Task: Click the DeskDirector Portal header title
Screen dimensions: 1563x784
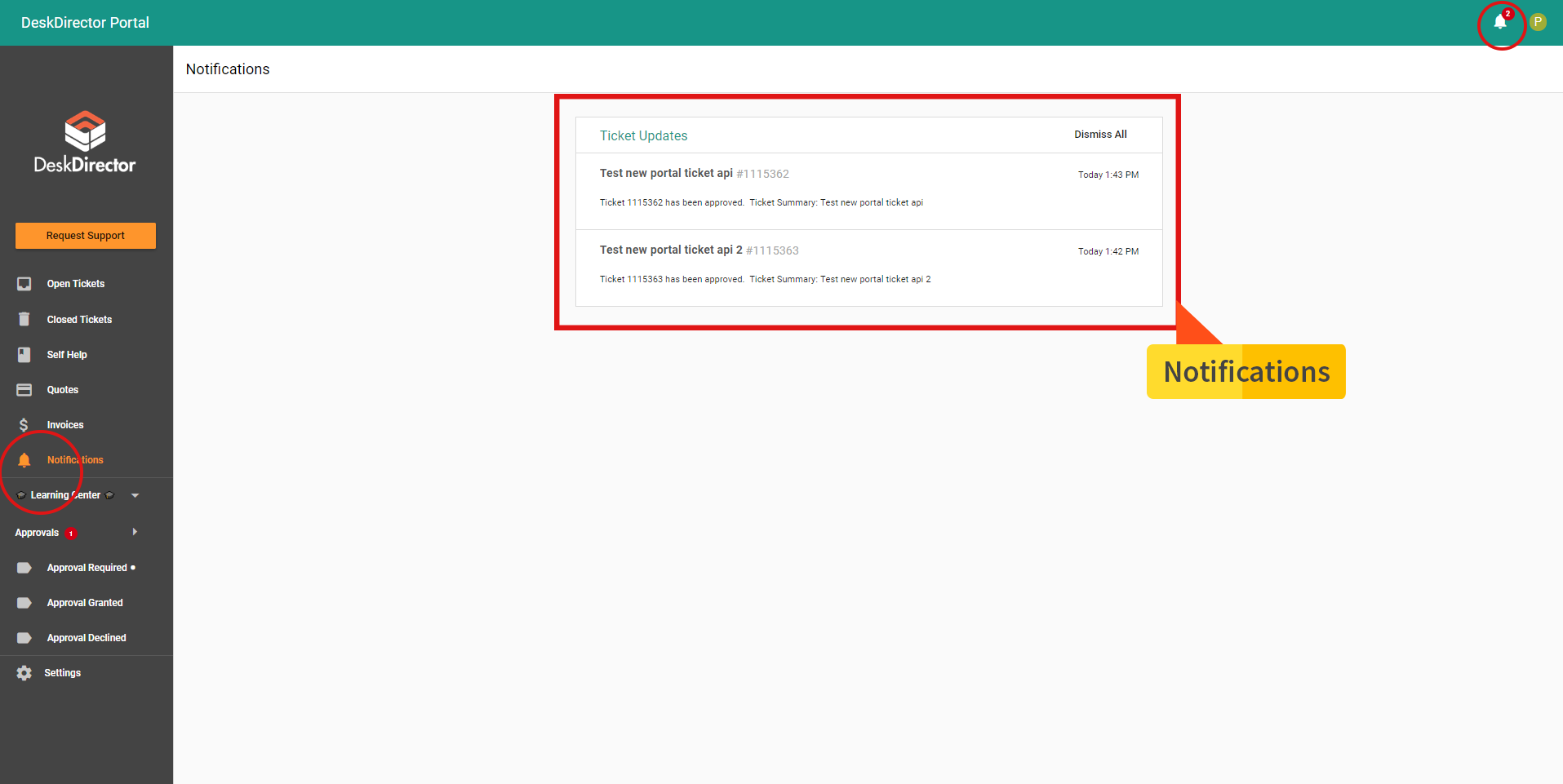Action: [x=85, y=23]
